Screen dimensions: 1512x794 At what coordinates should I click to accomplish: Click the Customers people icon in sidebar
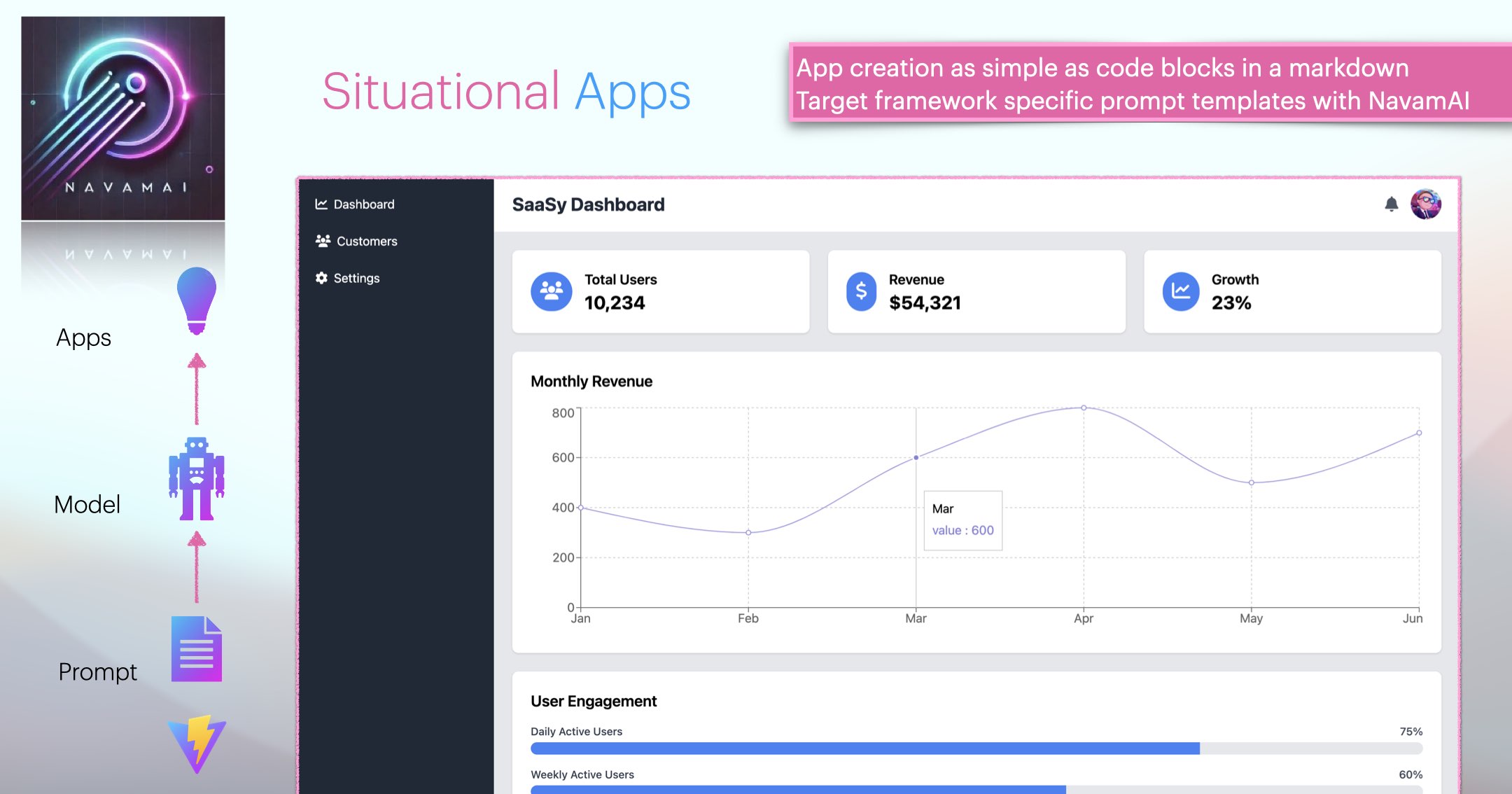point(323,241)
